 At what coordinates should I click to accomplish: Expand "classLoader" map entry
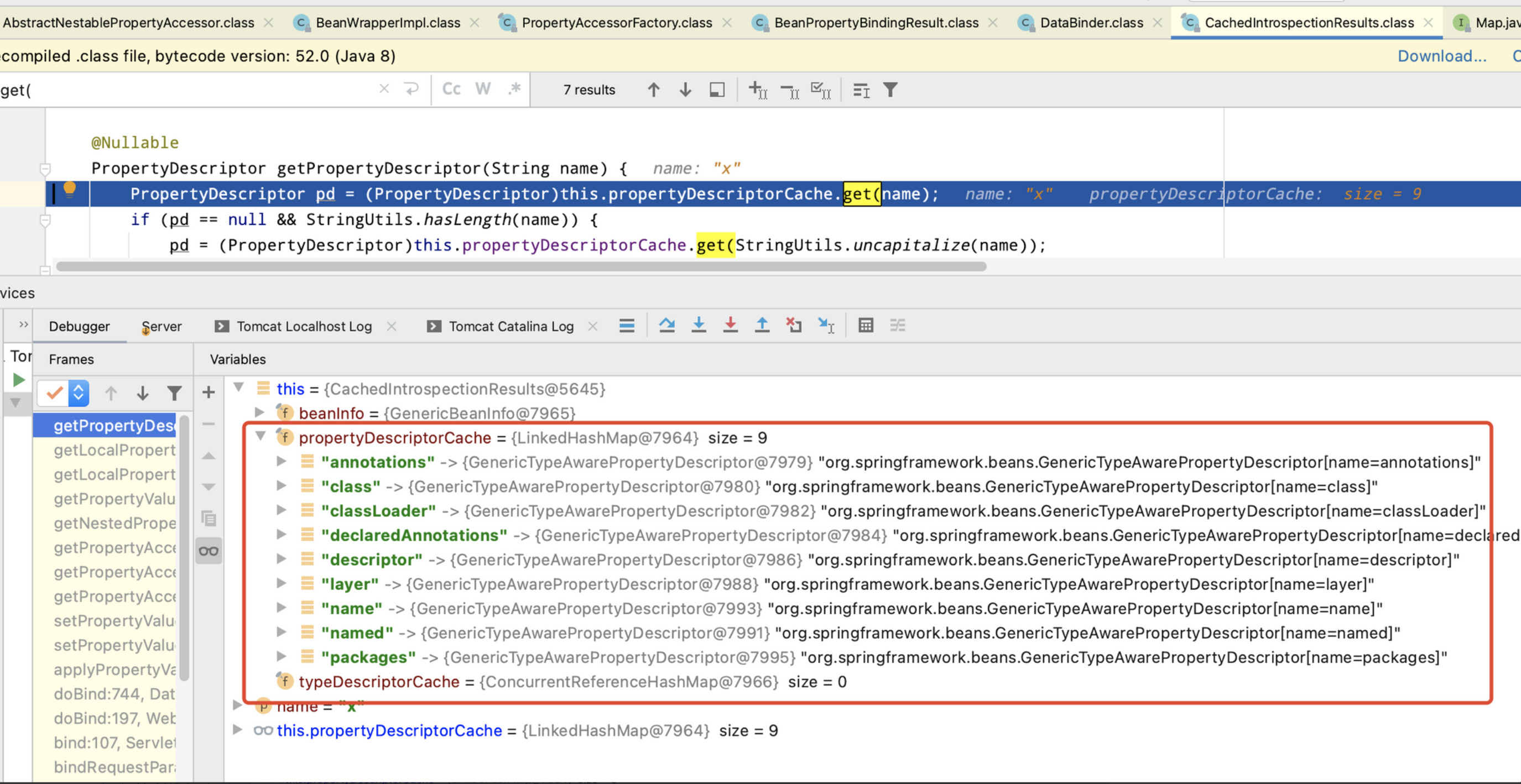pos(282,510)
